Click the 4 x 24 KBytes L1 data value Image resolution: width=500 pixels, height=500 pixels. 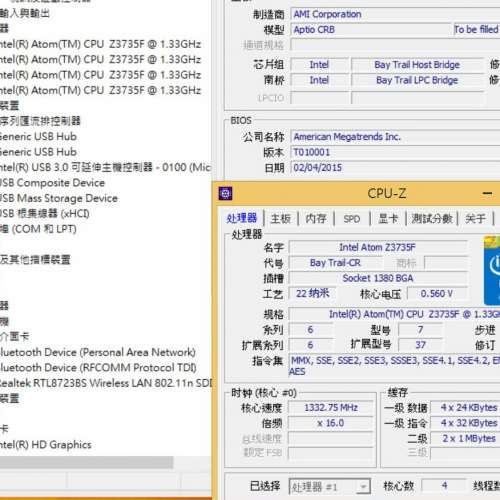point(466,408)
